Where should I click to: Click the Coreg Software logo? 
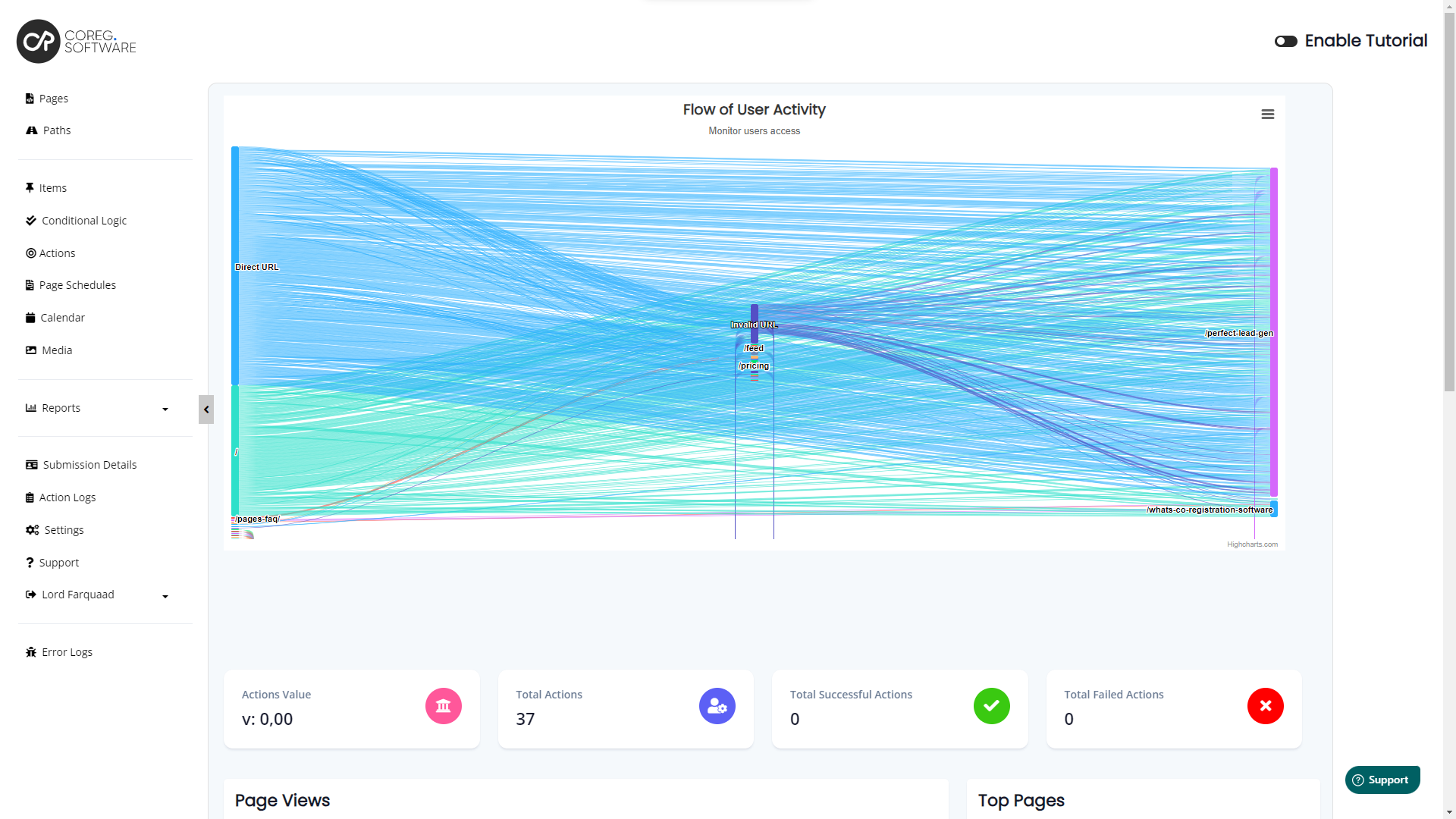click(76, 41)
